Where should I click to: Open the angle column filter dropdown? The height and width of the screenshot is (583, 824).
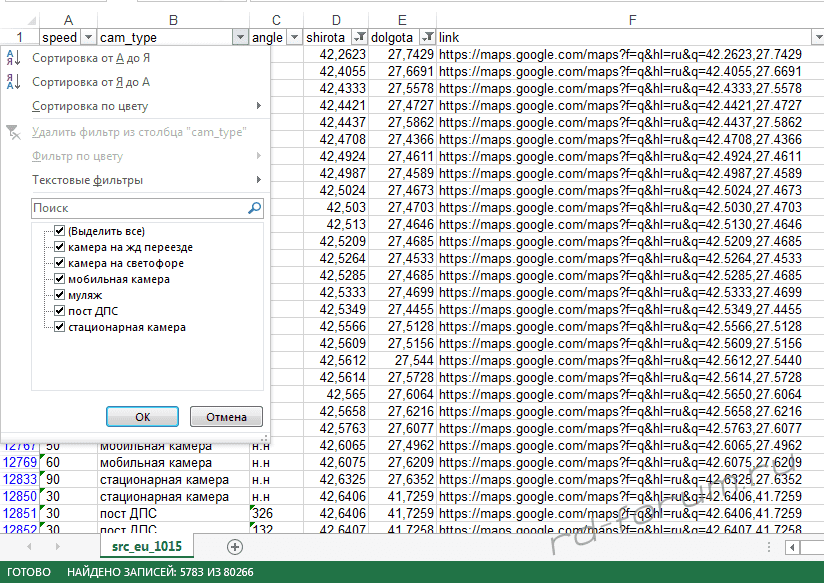pos(294,37)
